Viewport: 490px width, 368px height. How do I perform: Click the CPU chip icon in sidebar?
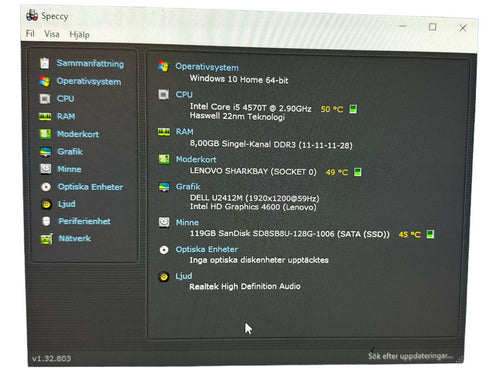(x=45, y=99)
